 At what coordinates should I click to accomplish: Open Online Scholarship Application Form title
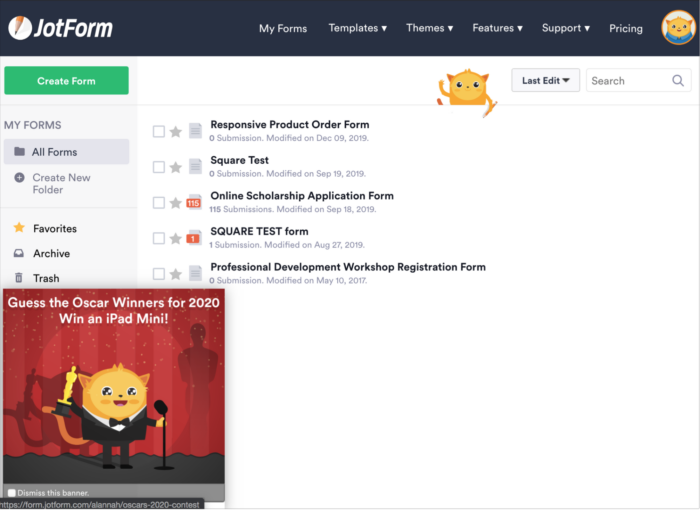[x=302, y=196]
